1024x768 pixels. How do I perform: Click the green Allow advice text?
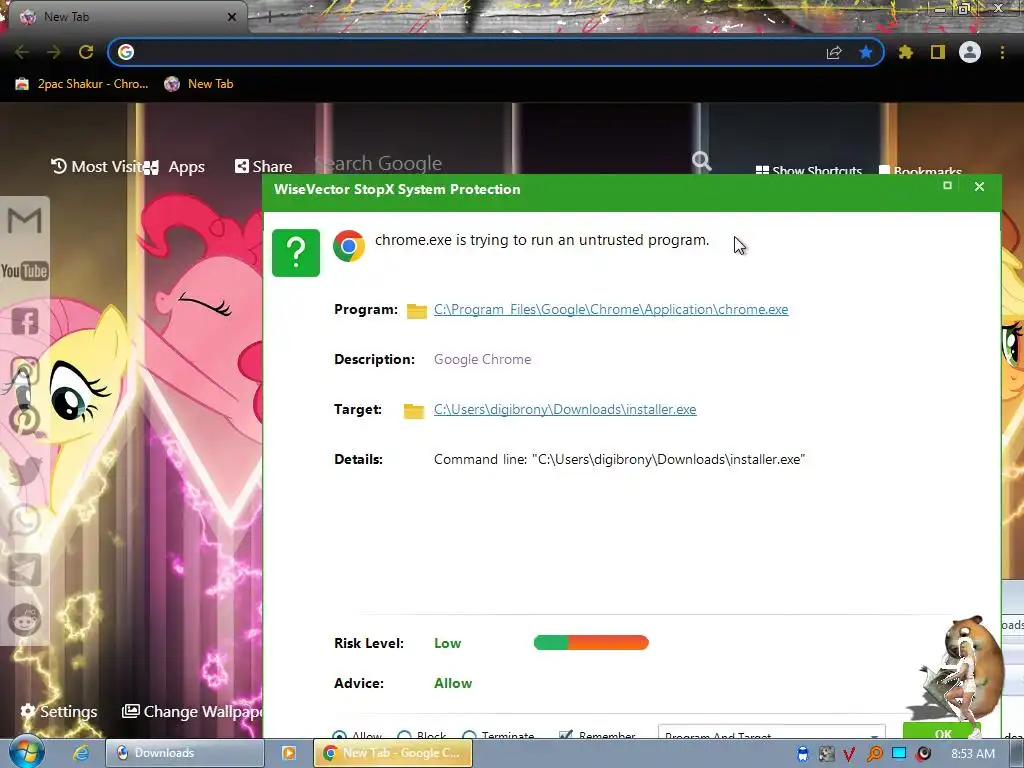[x=453, y=683]
